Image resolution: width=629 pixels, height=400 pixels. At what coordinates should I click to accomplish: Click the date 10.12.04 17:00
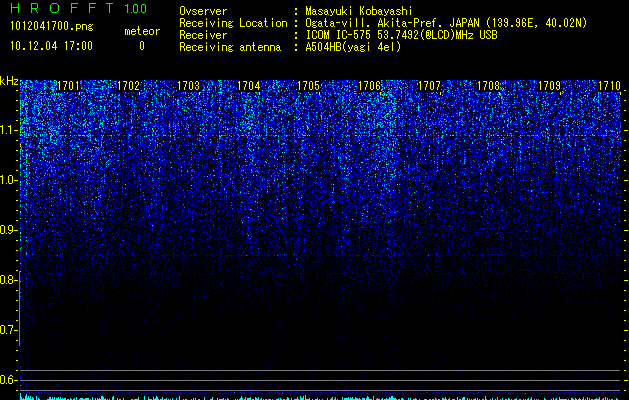pyautogui.click(x=51, y=46)
